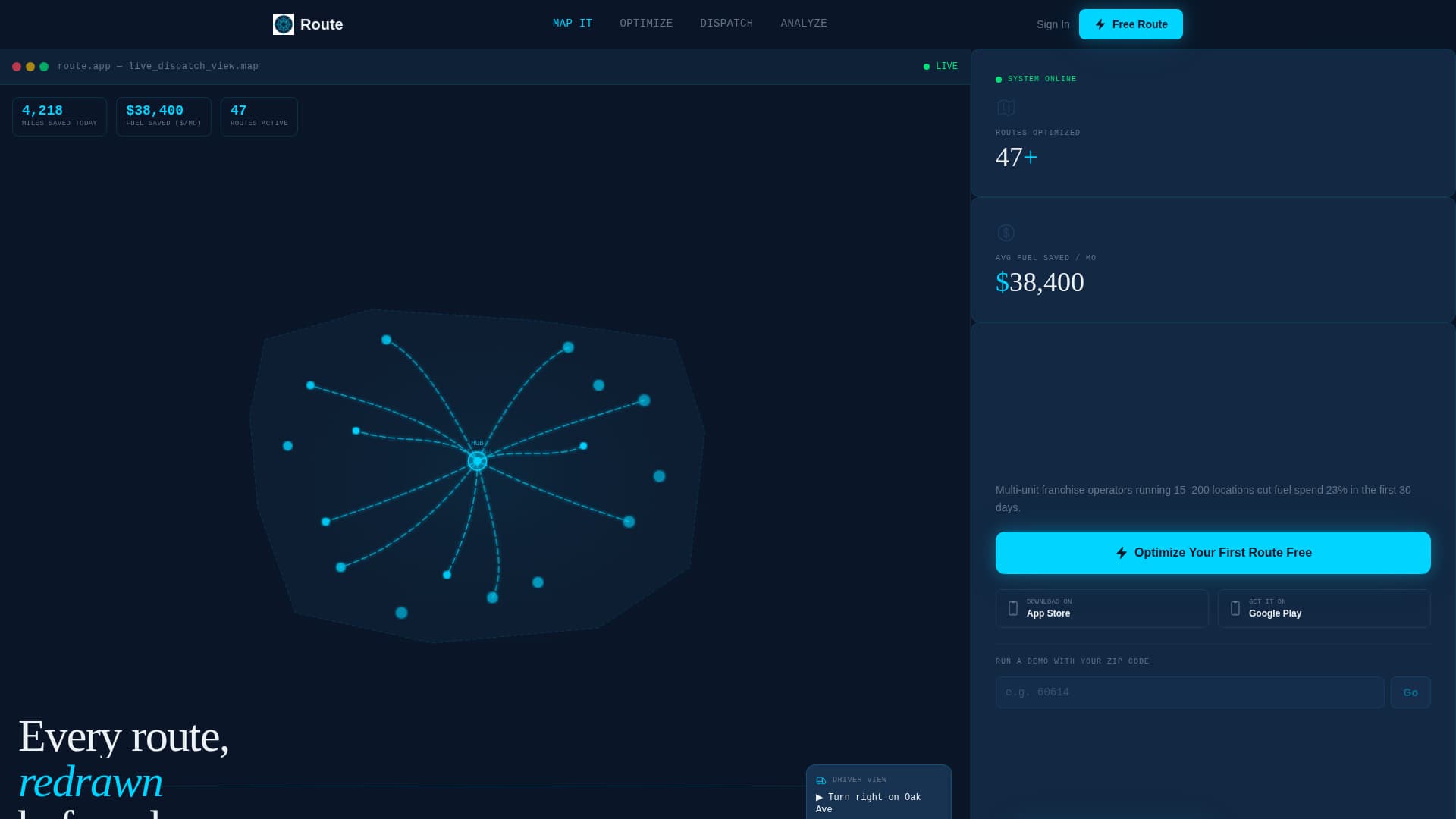The width and height of the screenshot is (1456, 819).
Task: Click the green LIVE status dot
Action: click(x=927, y=67)
